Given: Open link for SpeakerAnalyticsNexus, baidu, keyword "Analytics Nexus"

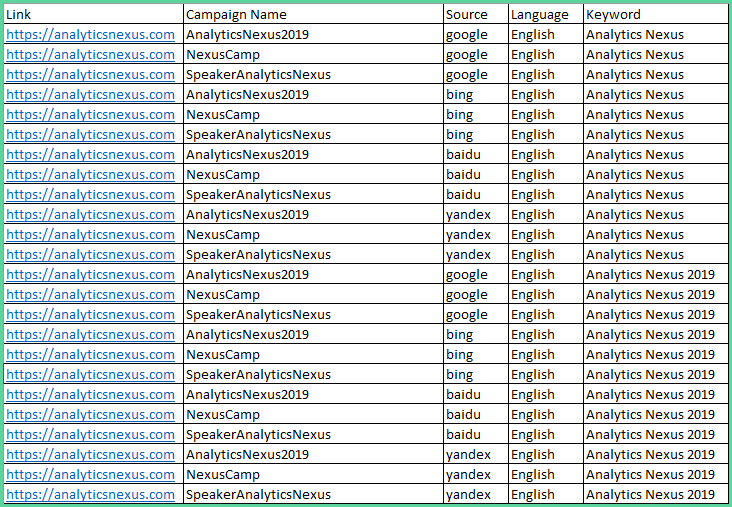Looking at the screenshot, I should pyautogui.click(x=91, y=195).
